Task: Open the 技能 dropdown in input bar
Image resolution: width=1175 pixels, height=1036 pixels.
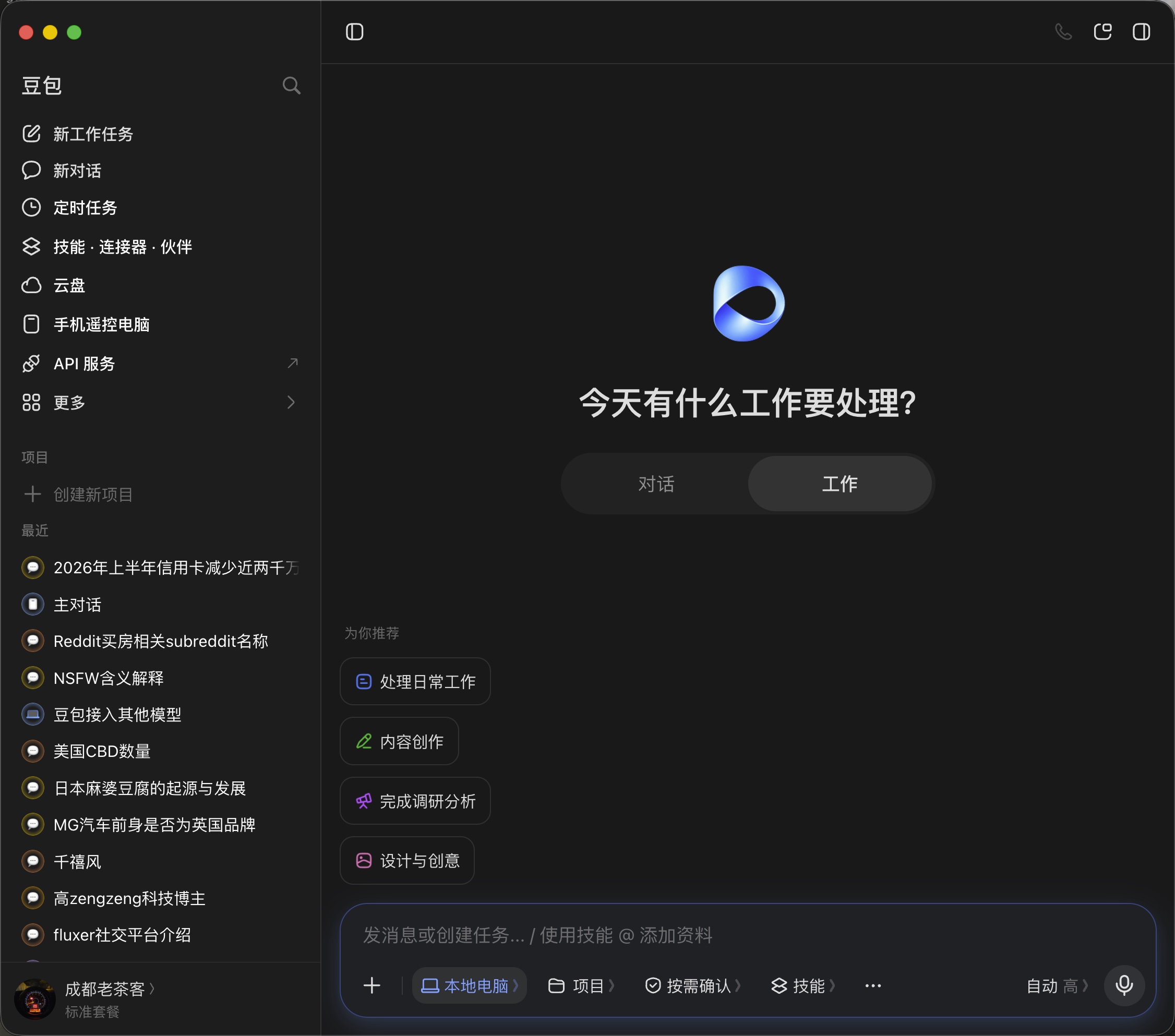Action: pos(803,985)
